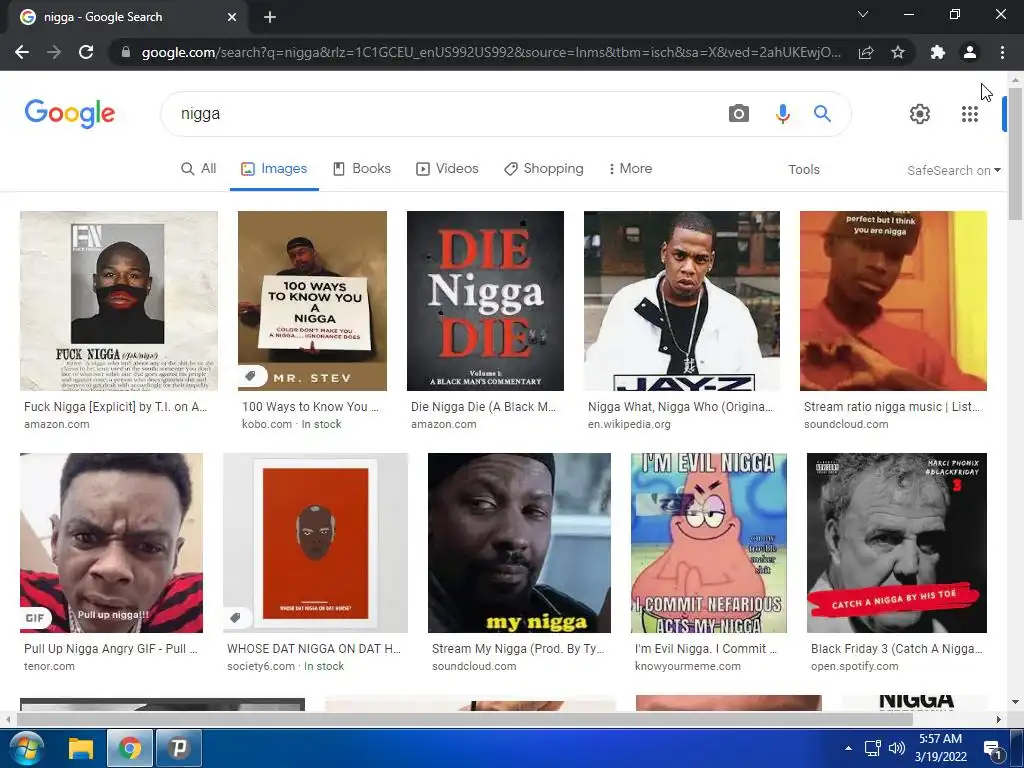Screen dimensions: 1024x768
Task: Go back to the previous page
Action: (22, 52)
